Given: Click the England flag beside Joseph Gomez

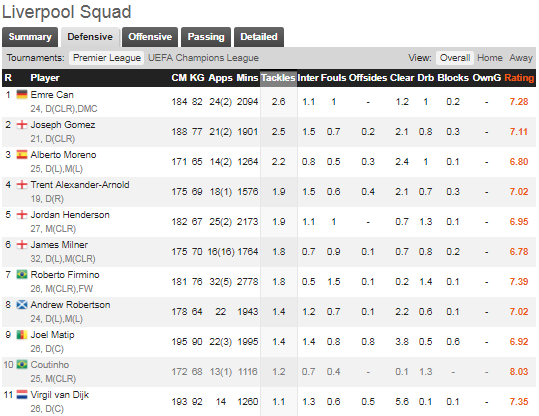Looking at the screenshot, I should [22, 125].
